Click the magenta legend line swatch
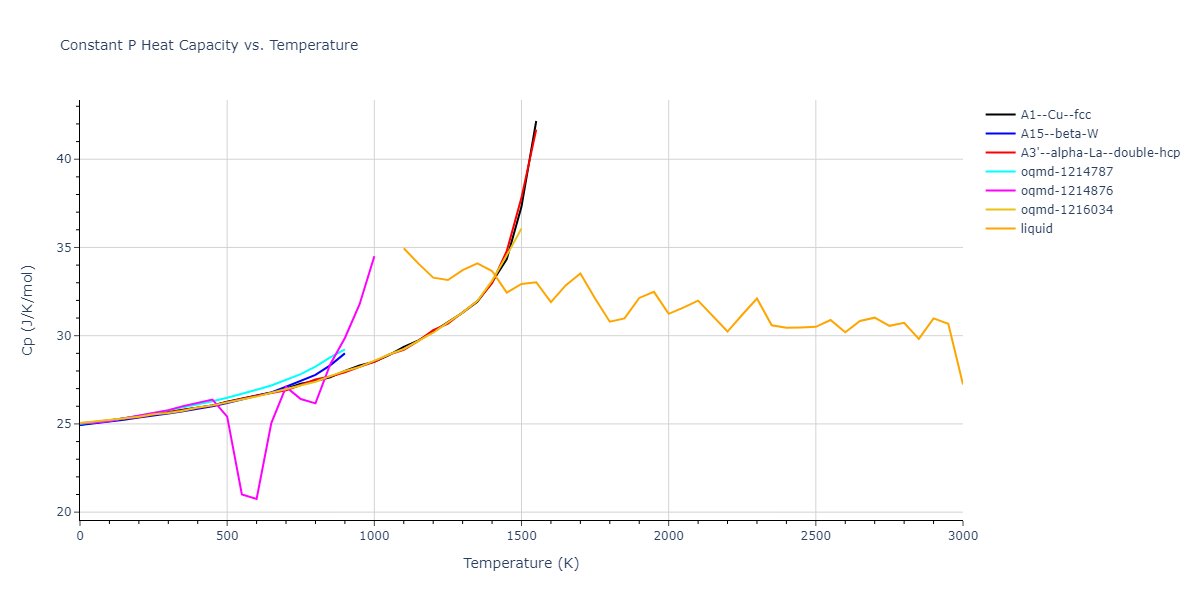Image resolution: width=1200 pixels, height=600 pixels. click(999, 191)
